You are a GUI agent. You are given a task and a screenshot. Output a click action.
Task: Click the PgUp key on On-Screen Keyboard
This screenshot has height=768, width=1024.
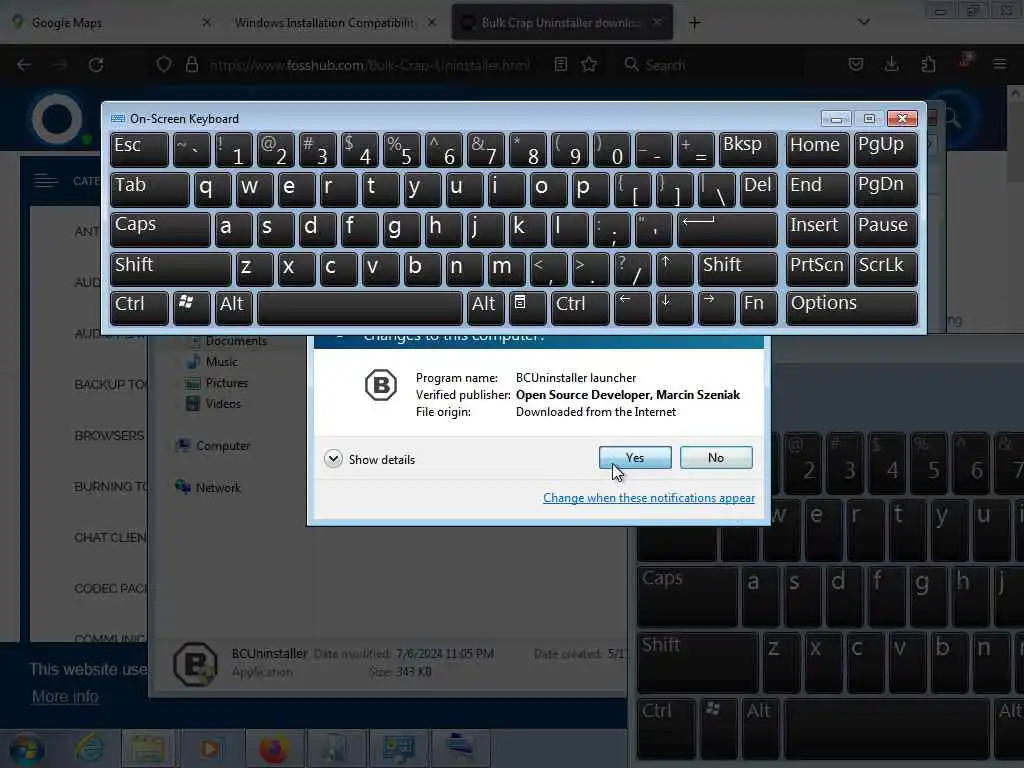point(886,150)
